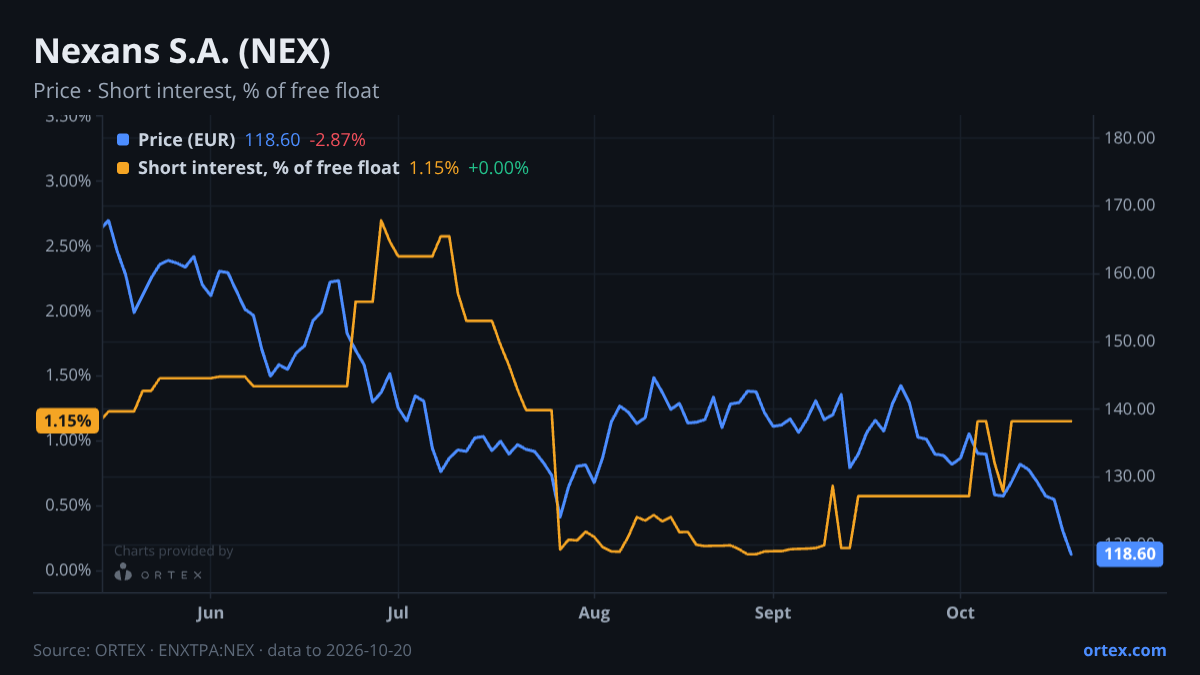Click the 160.00 right axis label

[x=1130, y=273]
